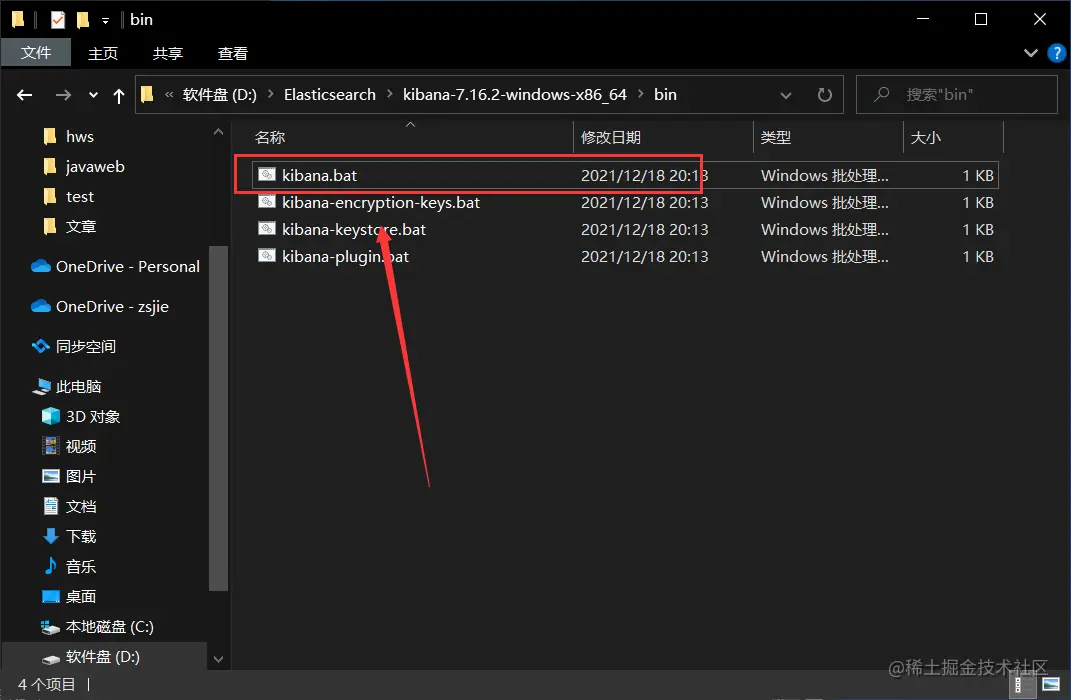Switch to the 共享 ribbon tab
Screen dimensions: 1071x700
167,53
